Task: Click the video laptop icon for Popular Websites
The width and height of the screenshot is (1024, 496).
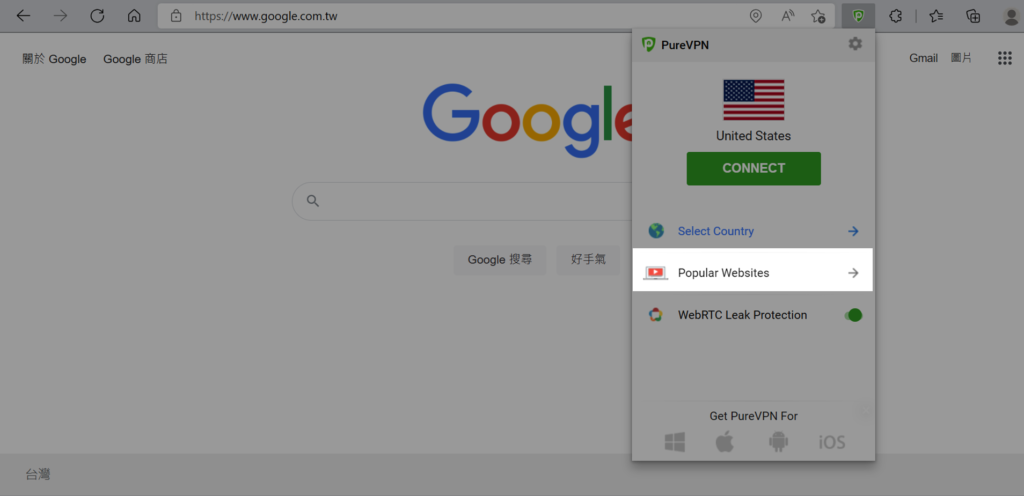Action: [x=656, y=273]
